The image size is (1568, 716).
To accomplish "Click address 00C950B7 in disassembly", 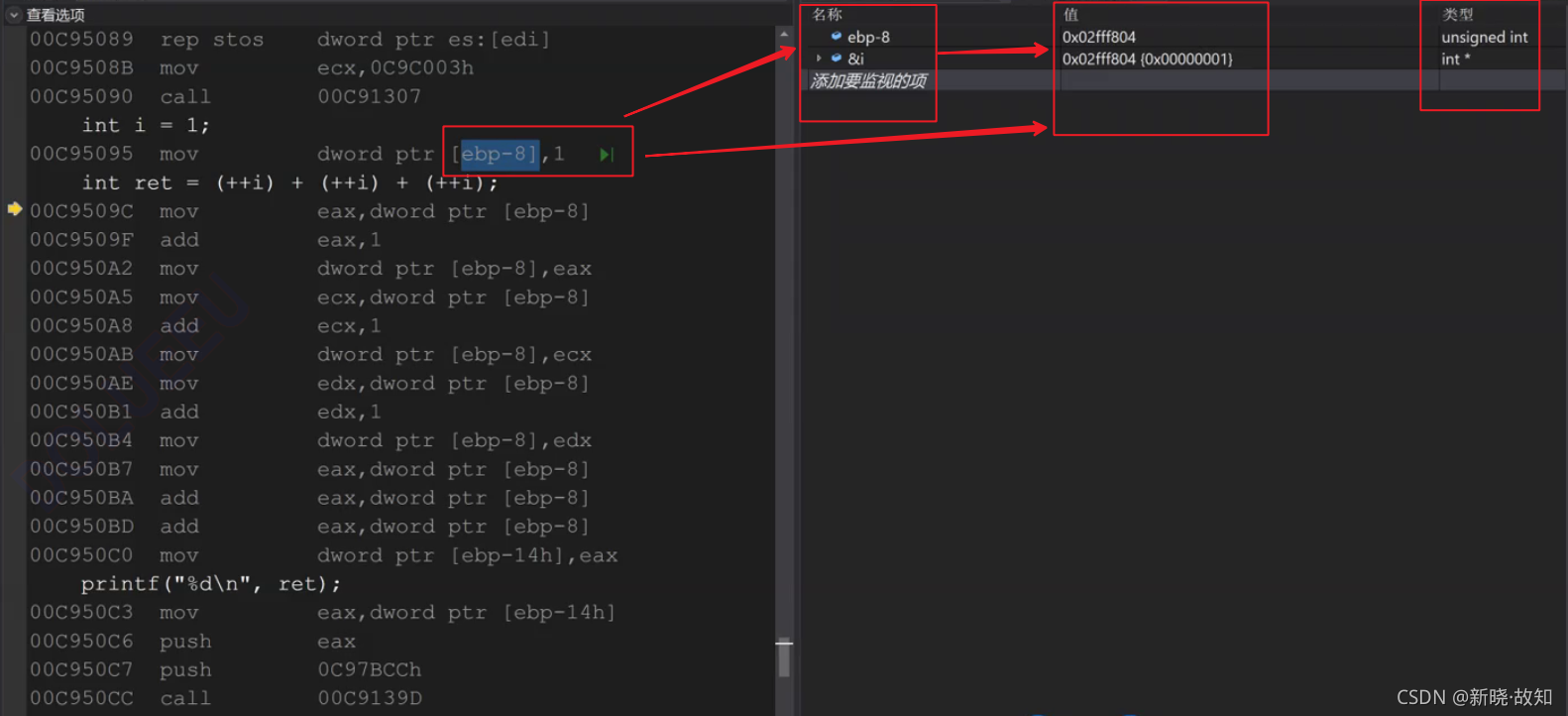I will pos(81,469).
